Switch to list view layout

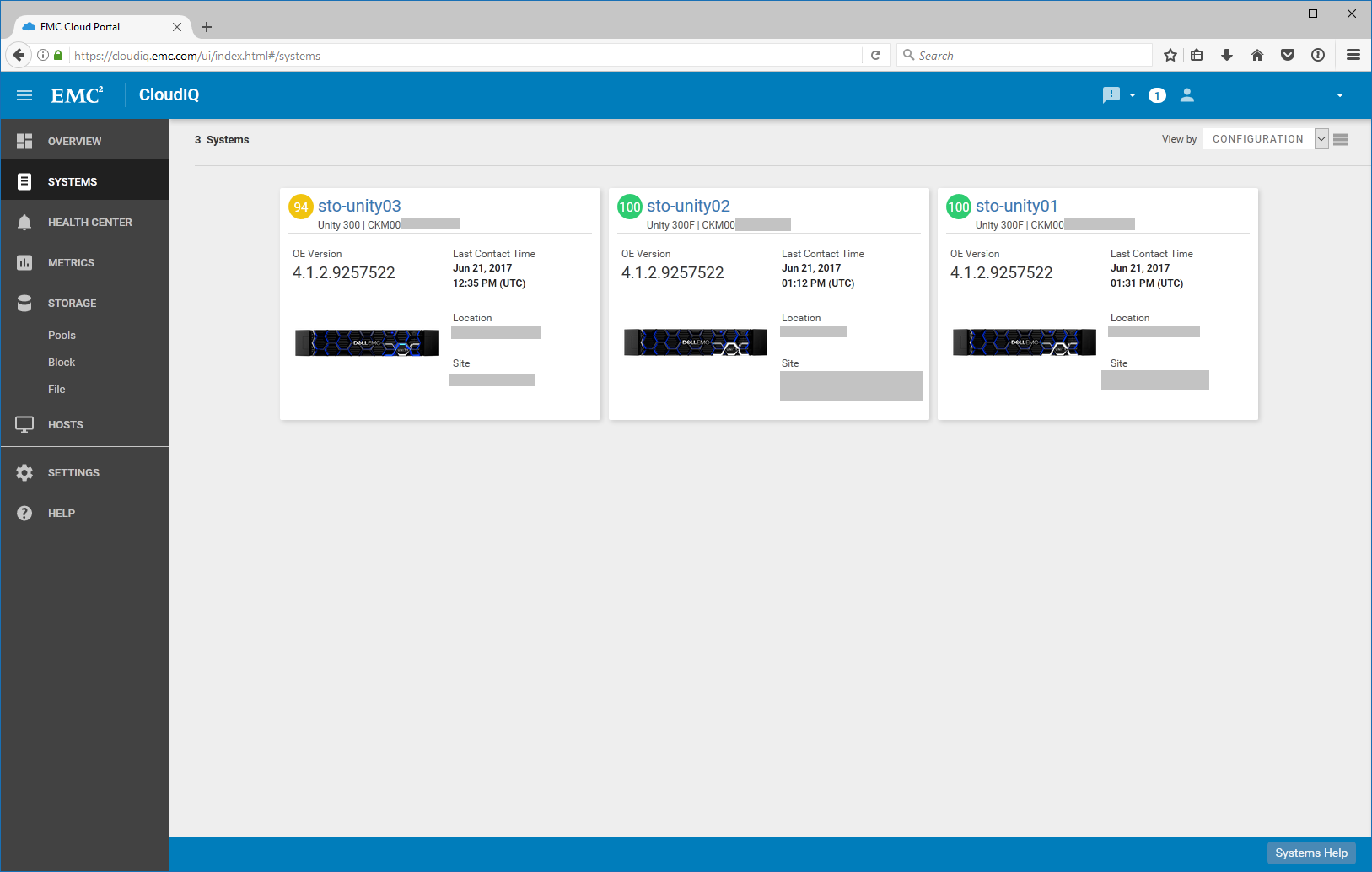point(1341,140)
